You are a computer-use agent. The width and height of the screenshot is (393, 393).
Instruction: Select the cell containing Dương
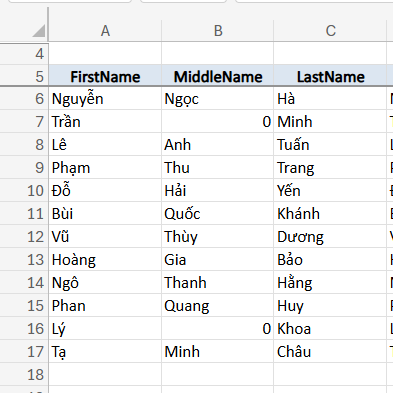pyautogui.click(x=330, y=237)
